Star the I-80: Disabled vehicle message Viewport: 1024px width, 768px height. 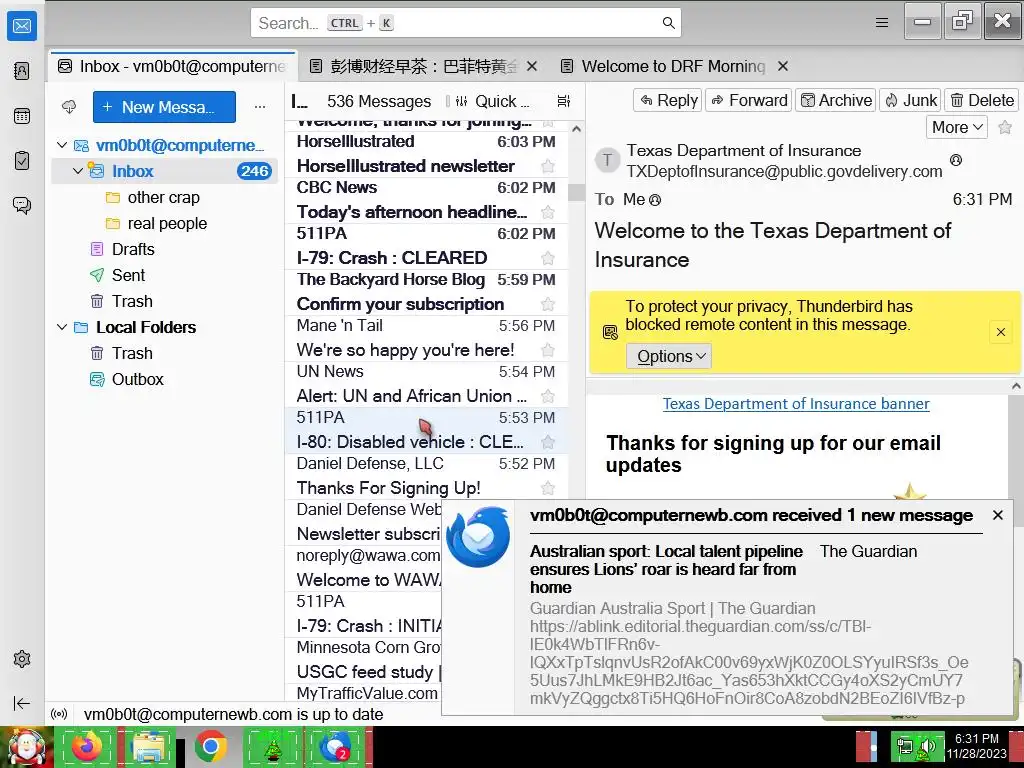(548, 442)
